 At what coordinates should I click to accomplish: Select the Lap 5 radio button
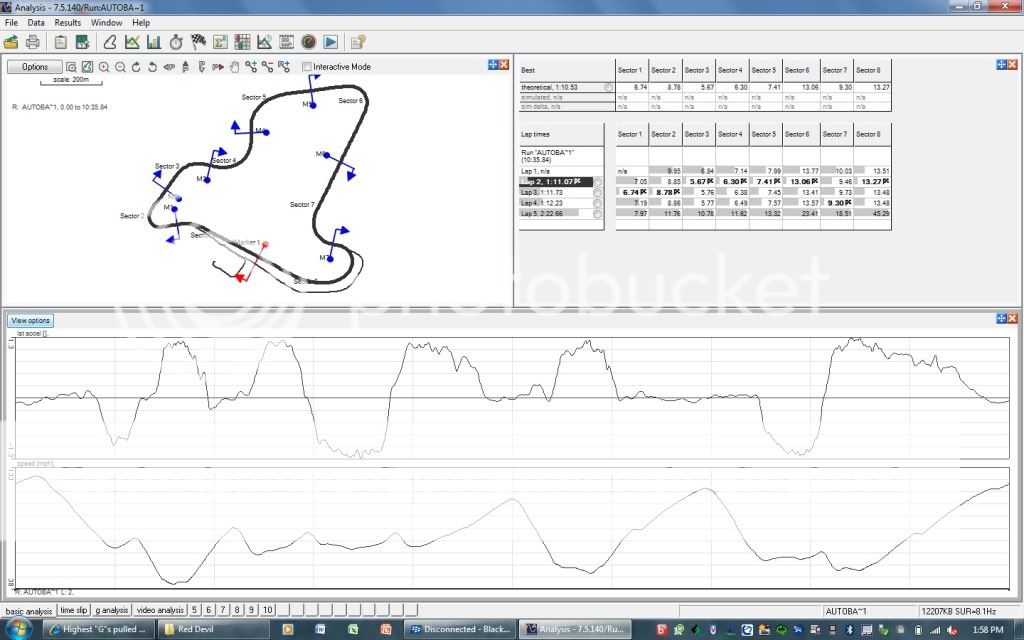click(x=597, y=213)
